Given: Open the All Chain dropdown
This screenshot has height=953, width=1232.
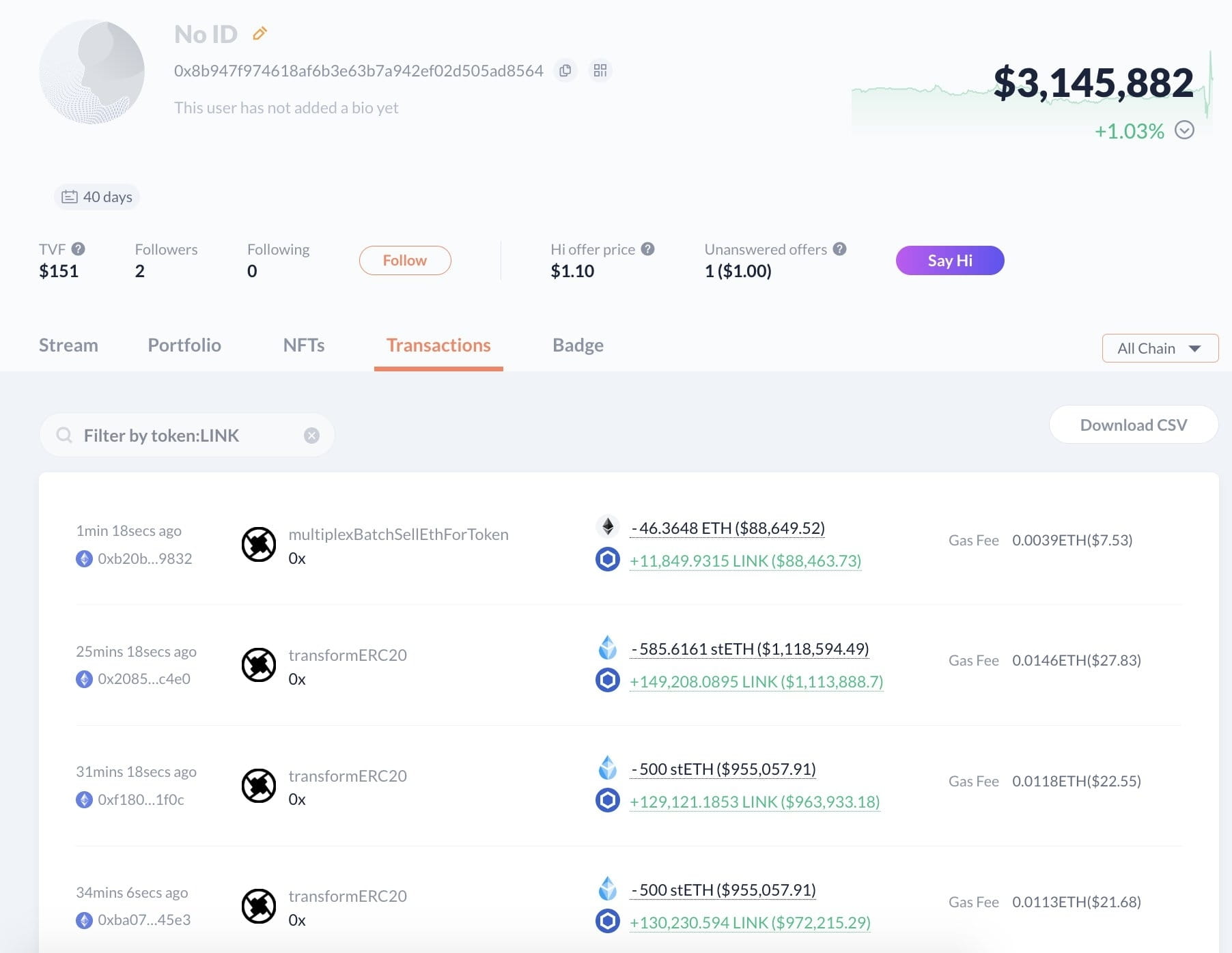Looking at the screenshot, I should point(1160,348).
